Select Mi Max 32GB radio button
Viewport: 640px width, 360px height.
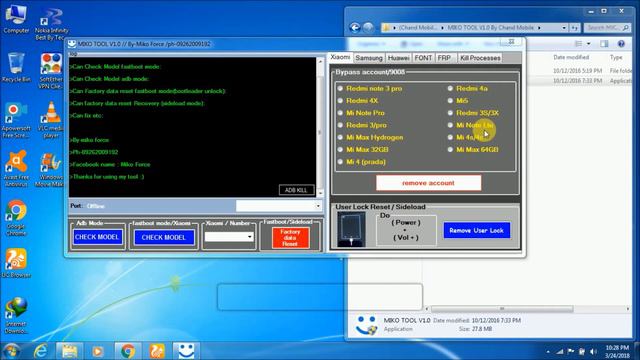click(x=340, y=149)
